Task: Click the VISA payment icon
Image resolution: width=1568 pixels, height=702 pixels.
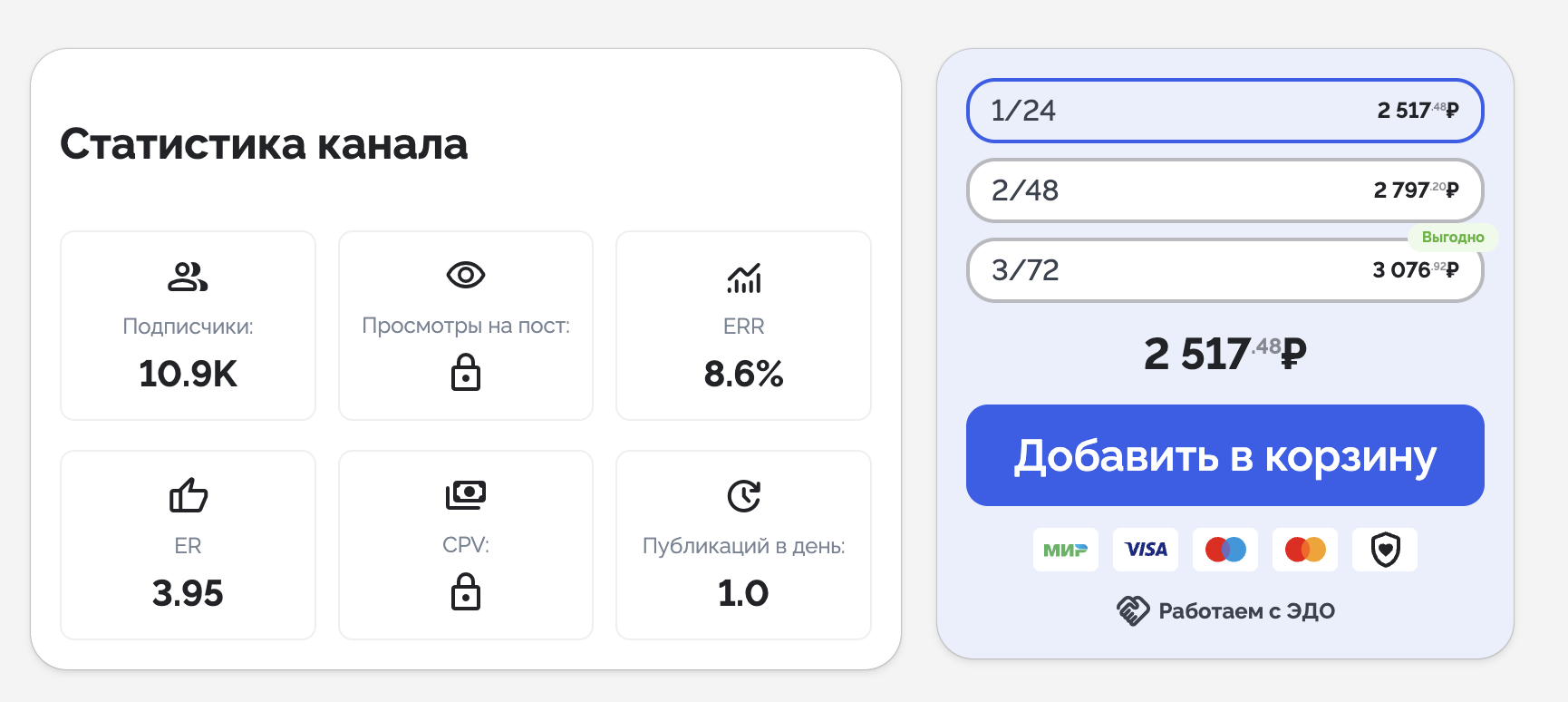Action: [1146, 550]
